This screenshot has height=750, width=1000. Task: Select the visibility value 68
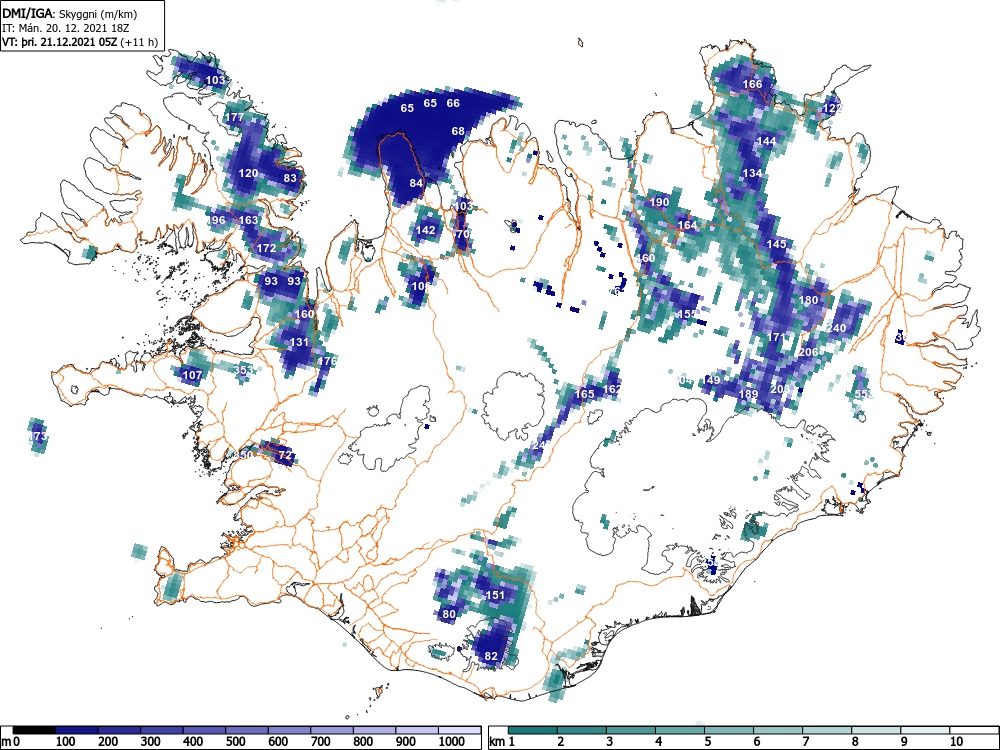click(x=458, y=131)
